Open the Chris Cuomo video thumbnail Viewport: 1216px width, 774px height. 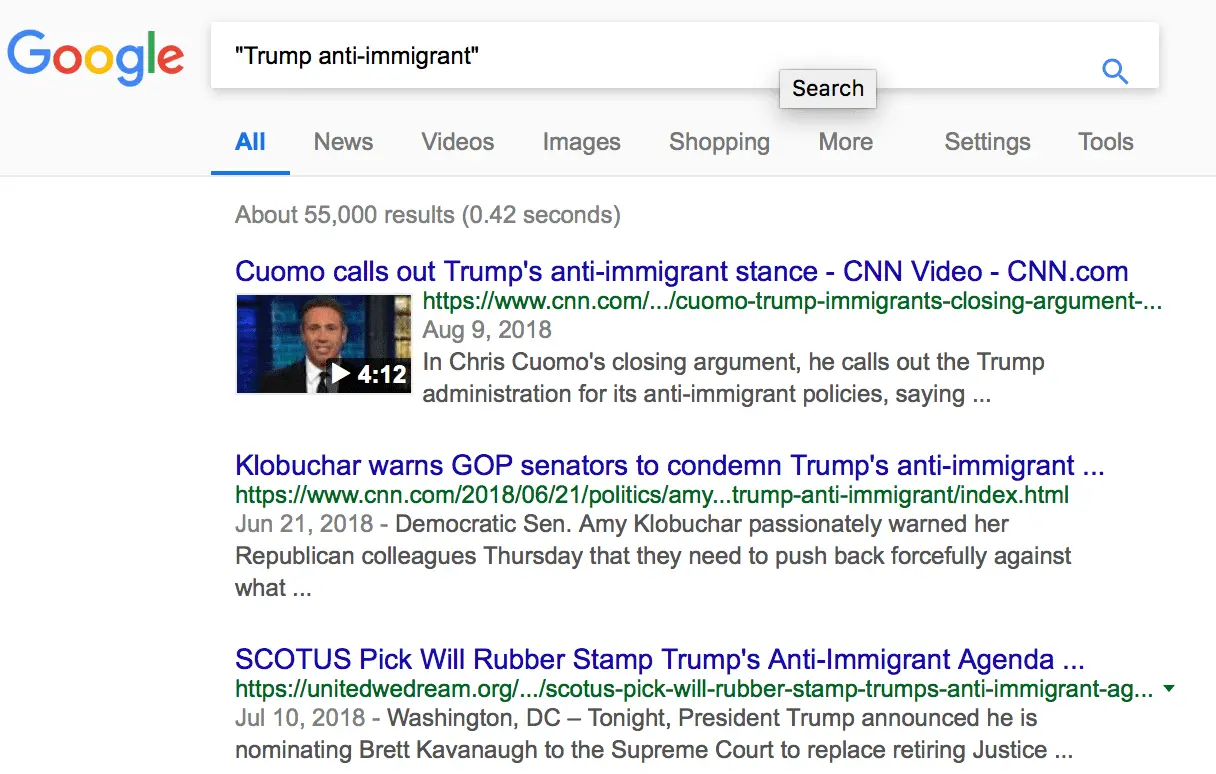pos(323,343)
